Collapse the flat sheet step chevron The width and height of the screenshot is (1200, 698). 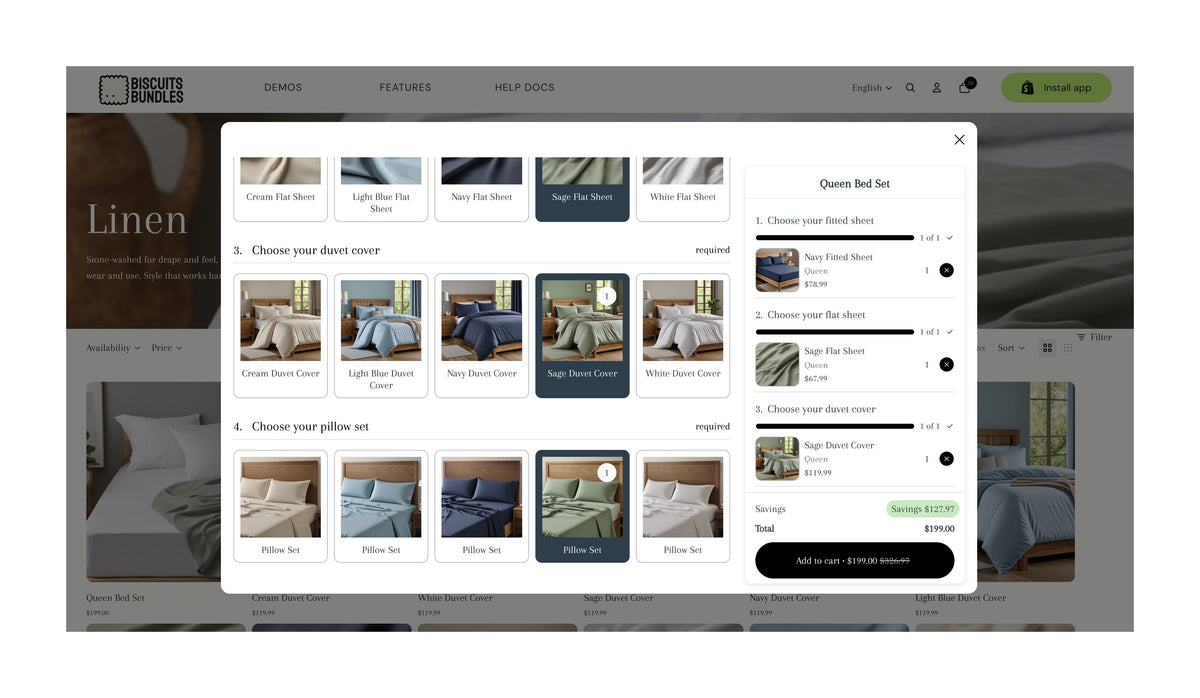949,332
